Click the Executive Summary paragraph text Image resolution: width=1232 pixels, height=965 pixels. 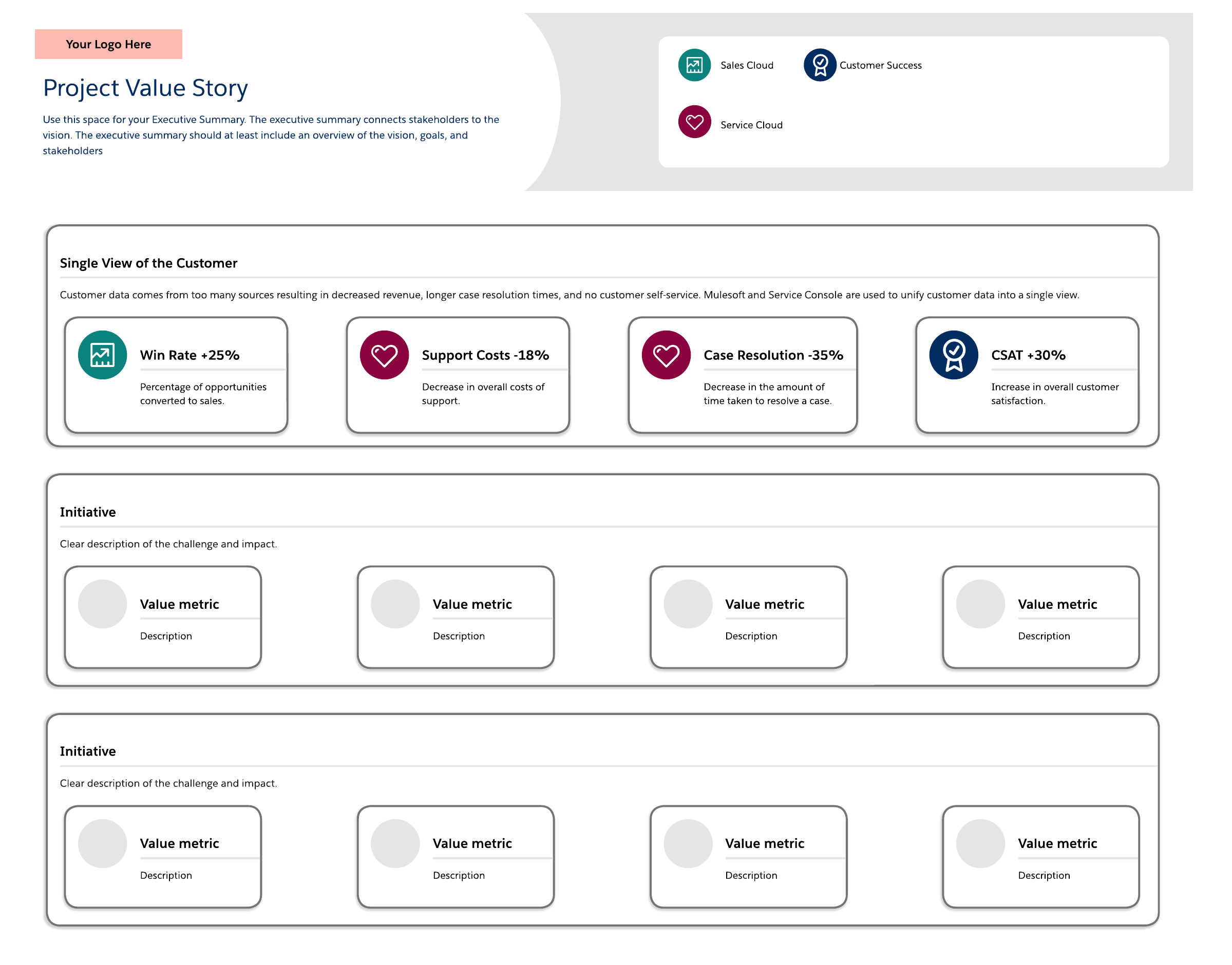pyautogui.click(x=270, y=135)
